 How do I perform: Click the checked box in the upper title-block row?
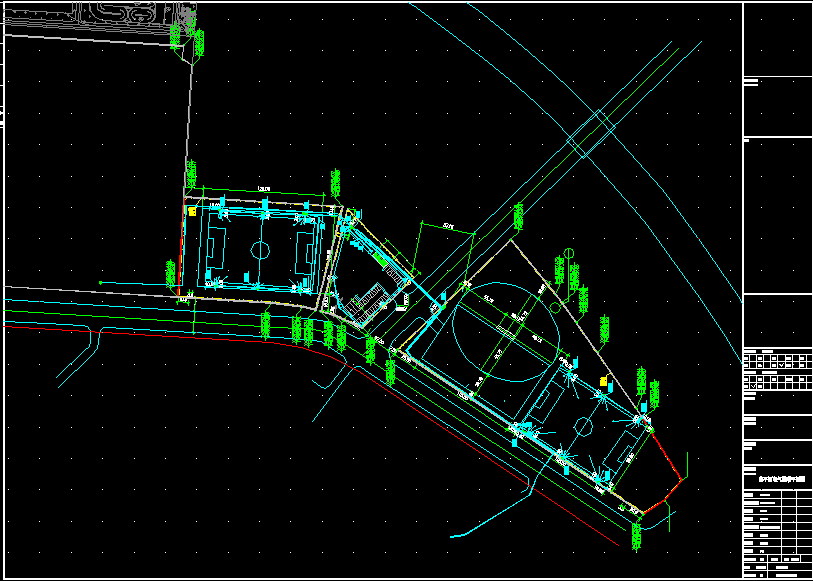pyautogui.click(x=781, y=365)
